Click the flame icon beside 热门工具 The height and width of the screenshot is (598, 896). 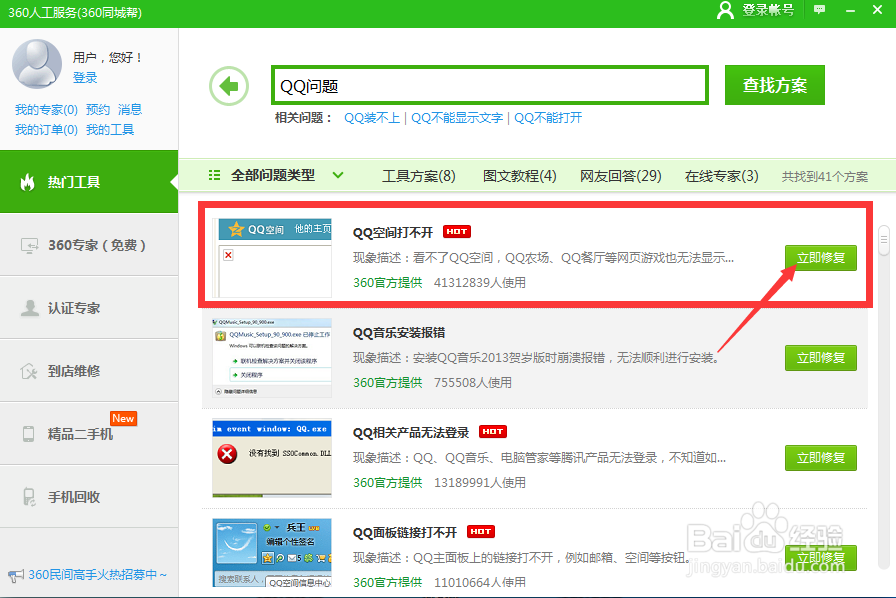27,182
